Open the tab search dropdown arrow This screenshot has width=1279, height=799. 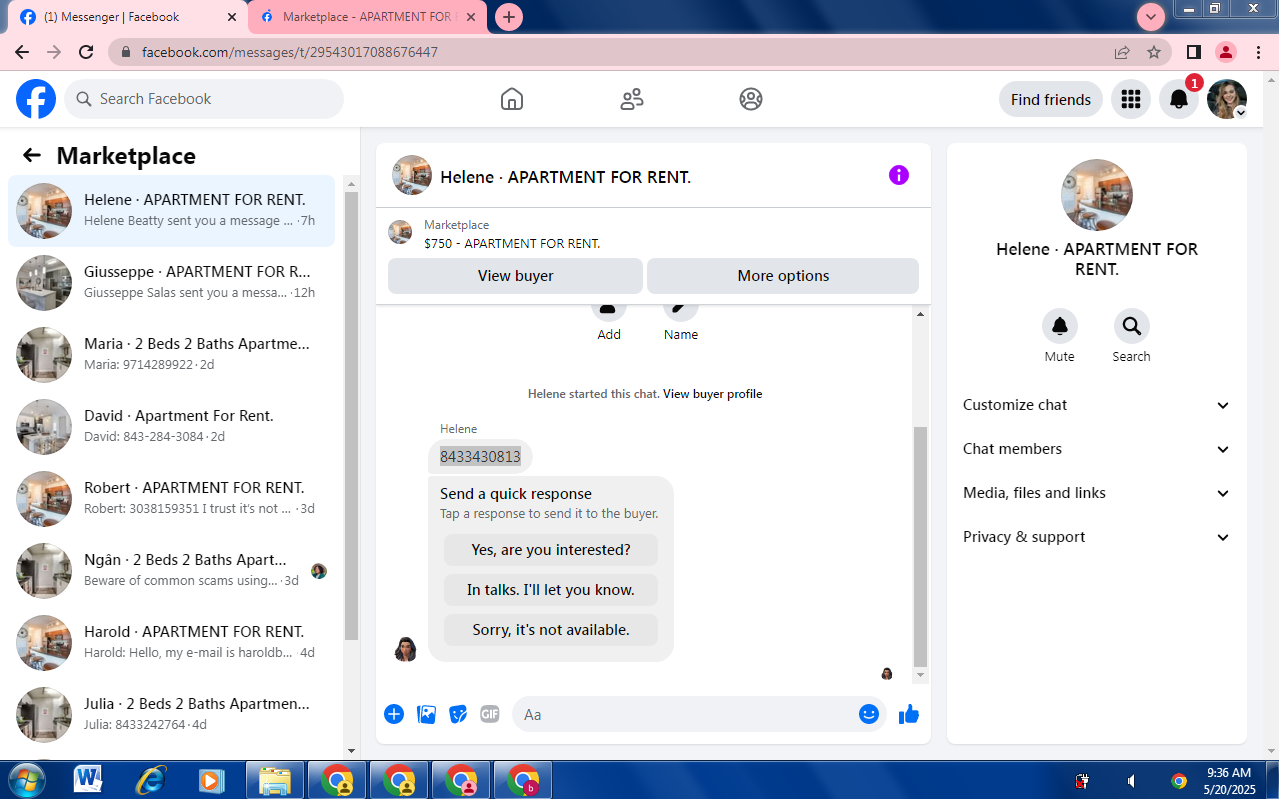1151,16
